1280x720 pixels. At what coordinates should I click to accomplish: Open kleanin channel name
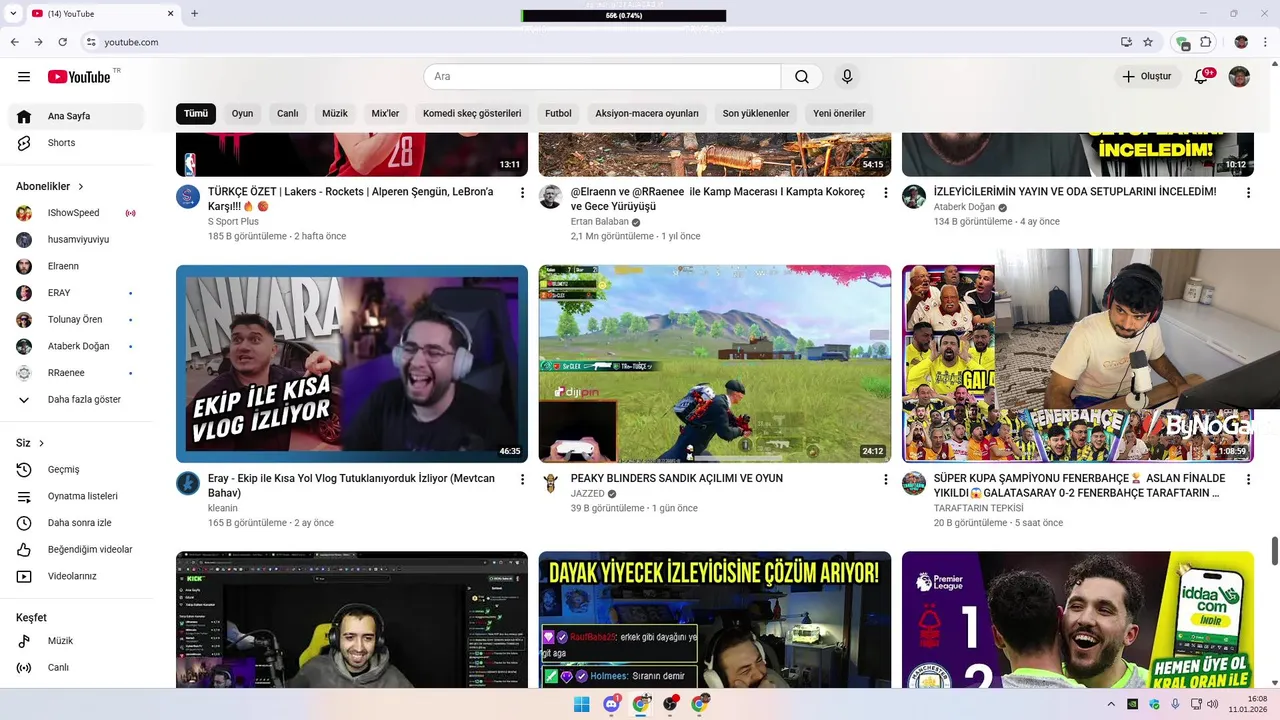(x=223, y=508)
